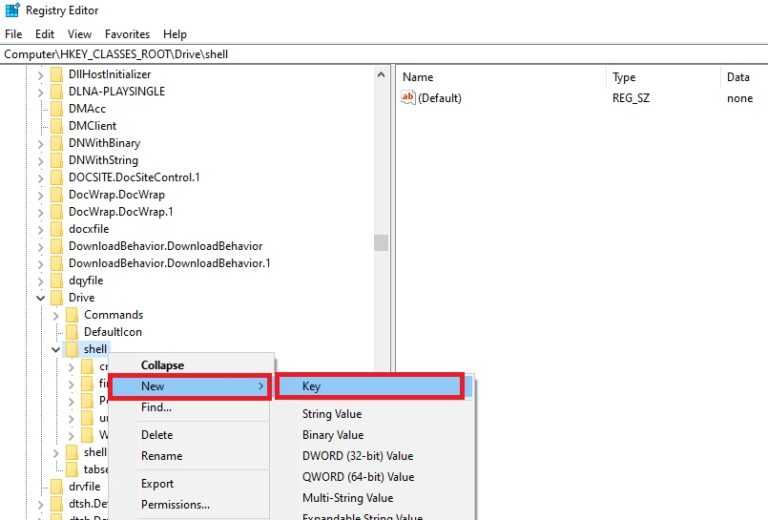
Task: Click the docxfile folder icon
Action: coord(56,229)
